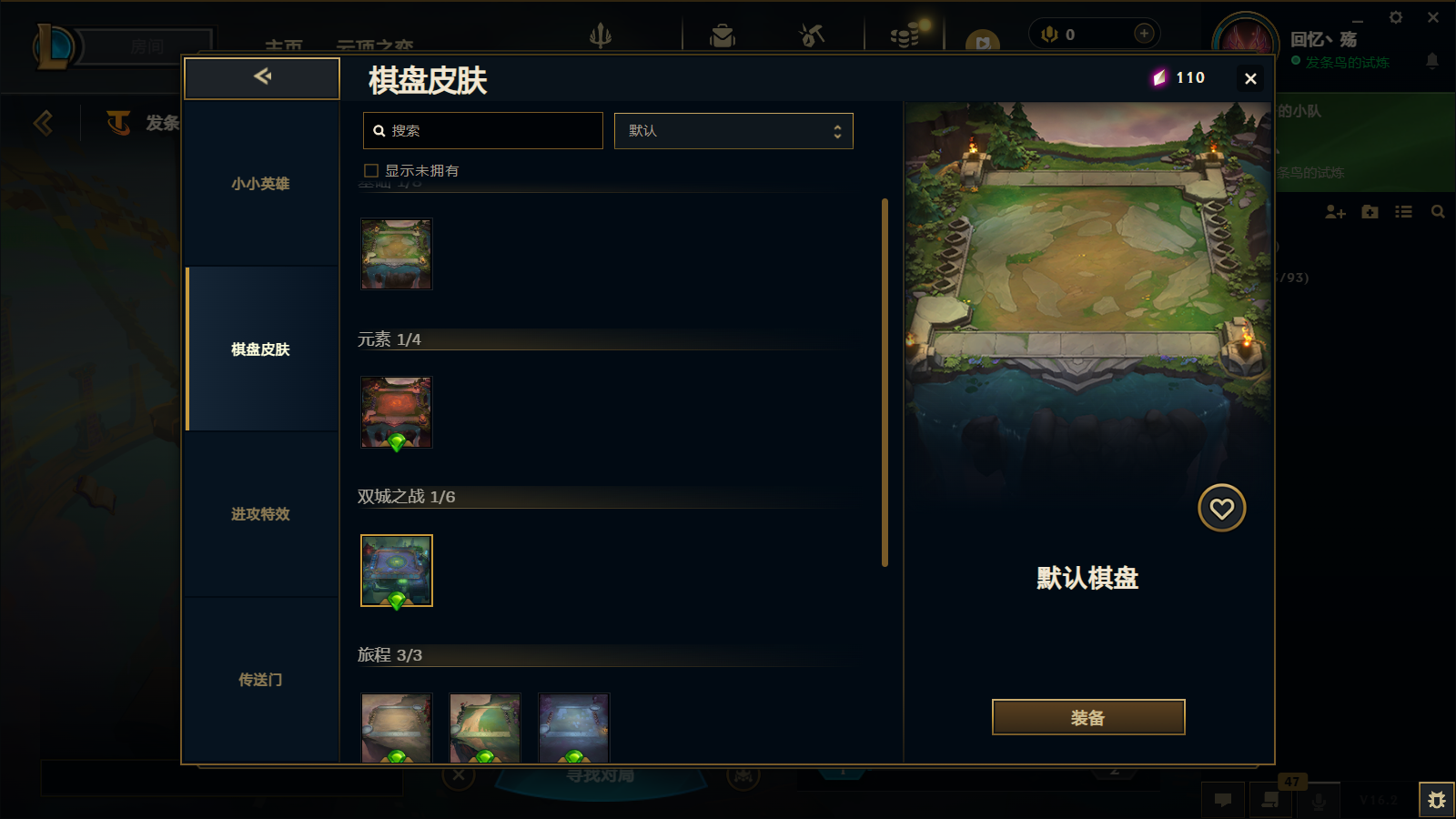The height and width of the screenshot is (819, 1456).
Task: Open the 传送门 tab
Action: 260,680
